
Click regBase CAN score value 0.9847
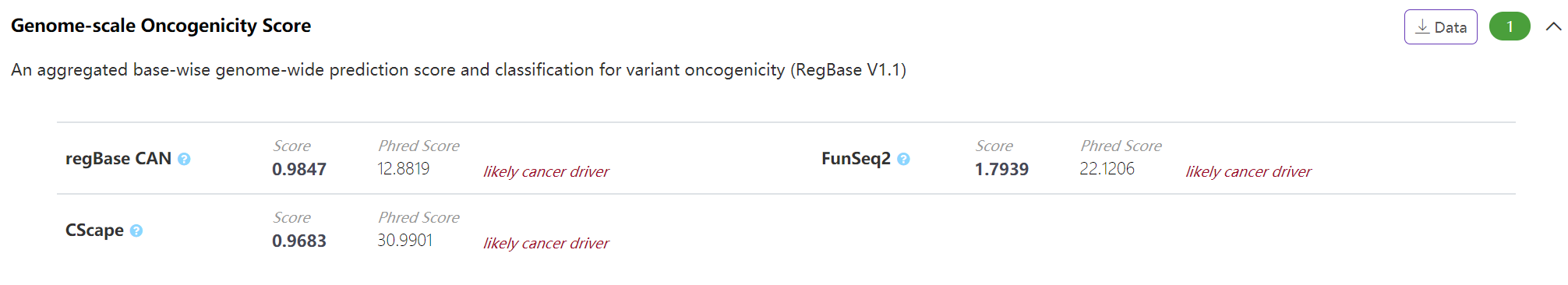click(x=299, y=169)
